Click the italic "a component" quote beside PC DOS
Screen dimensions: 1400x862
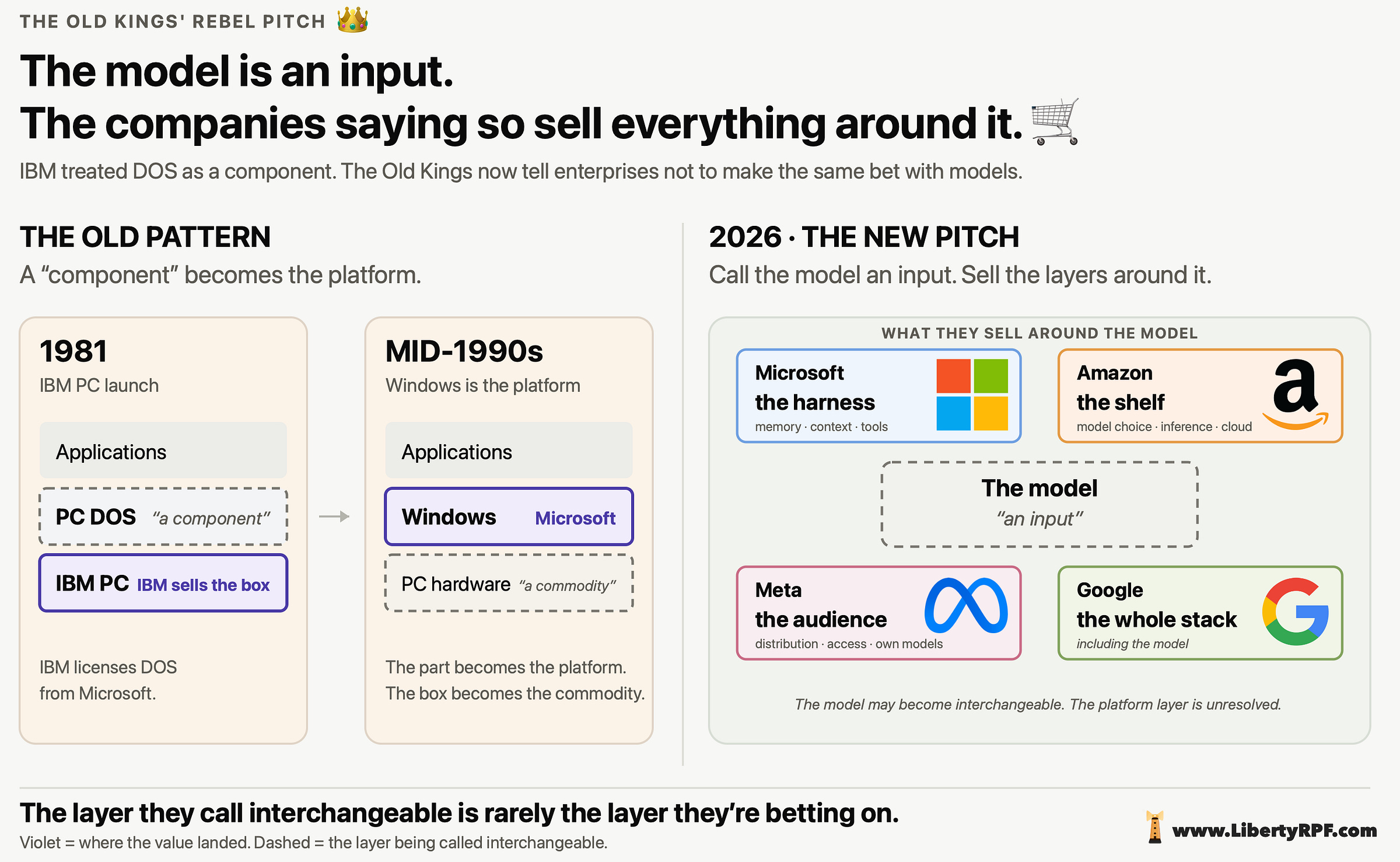point(211,518)
